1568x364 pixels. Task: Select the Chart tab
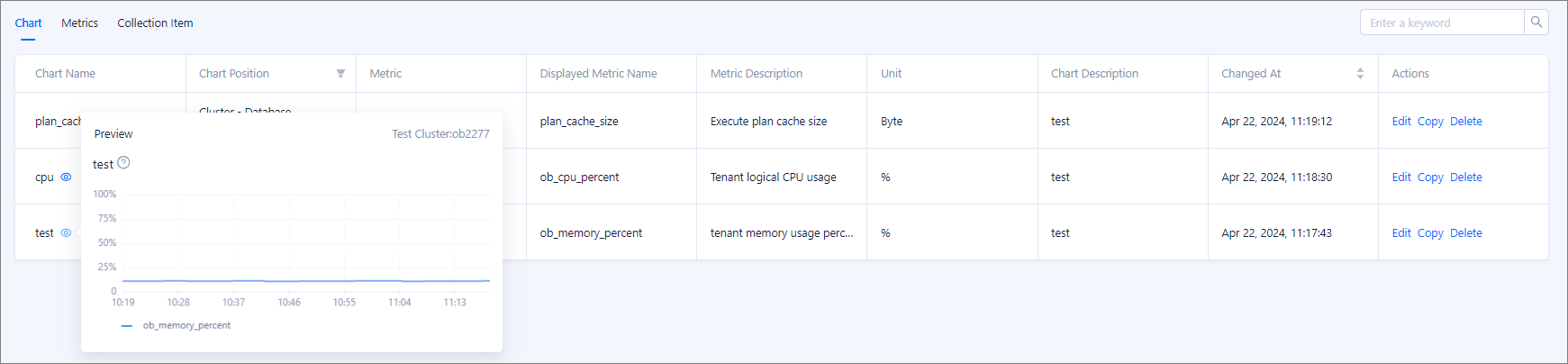(28, 23)
